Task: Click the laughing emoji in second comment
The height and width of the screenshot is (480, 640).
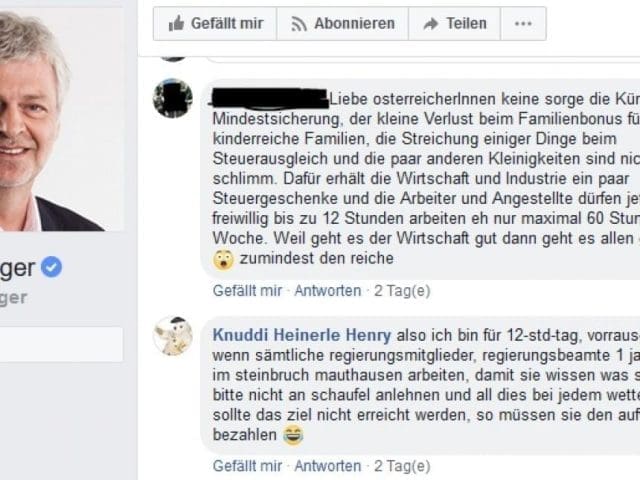Action: 292,435
